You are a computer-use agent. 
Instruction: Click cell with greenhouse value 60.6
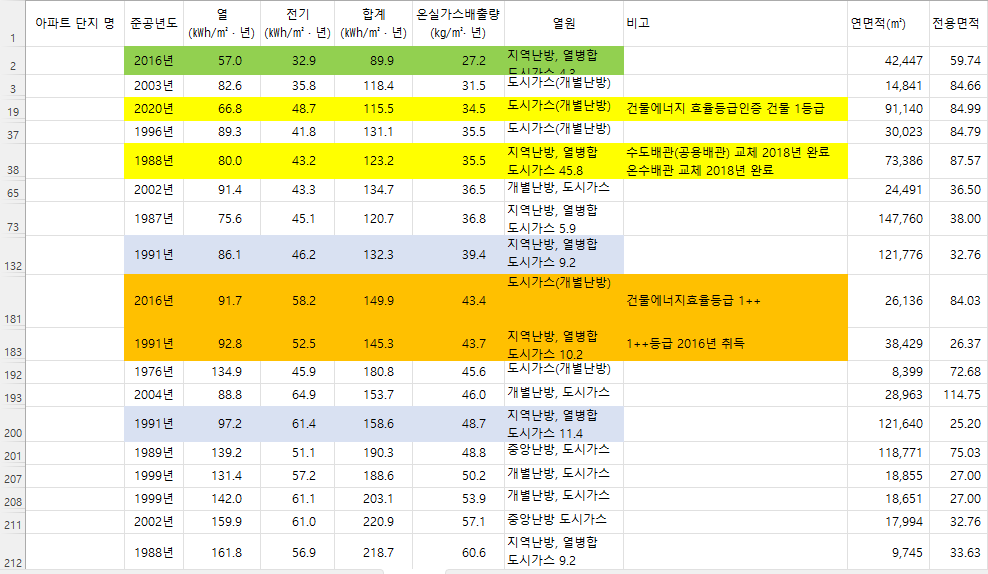(458, 553)
